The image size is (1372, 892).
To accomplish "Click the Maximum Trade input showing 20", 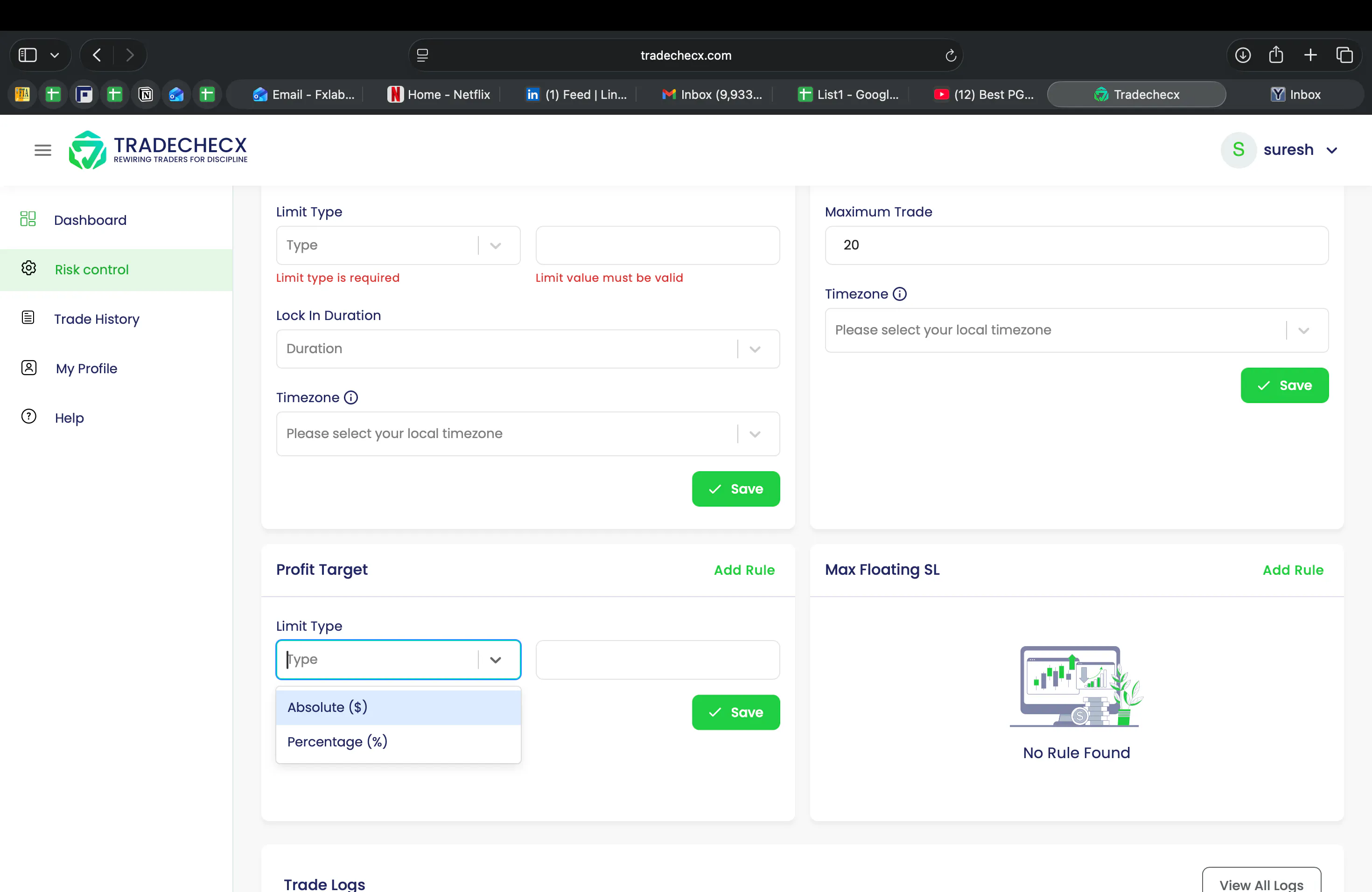I will point(1077,245).
